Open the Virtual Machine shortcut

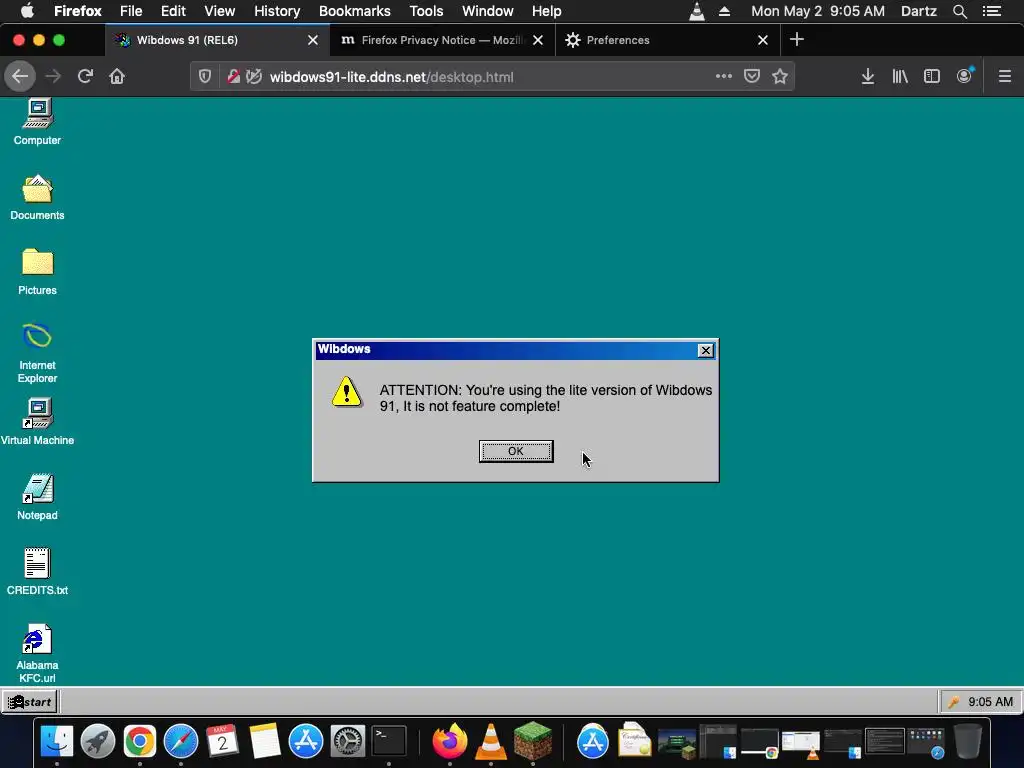tap(37, 422)
